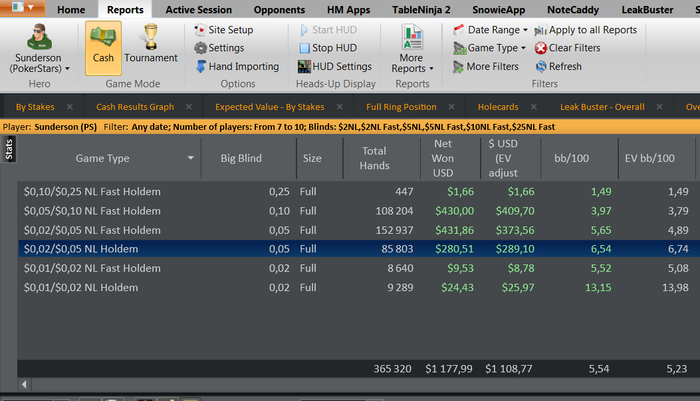Click the 152 937 total hands cell

(395, 230)
